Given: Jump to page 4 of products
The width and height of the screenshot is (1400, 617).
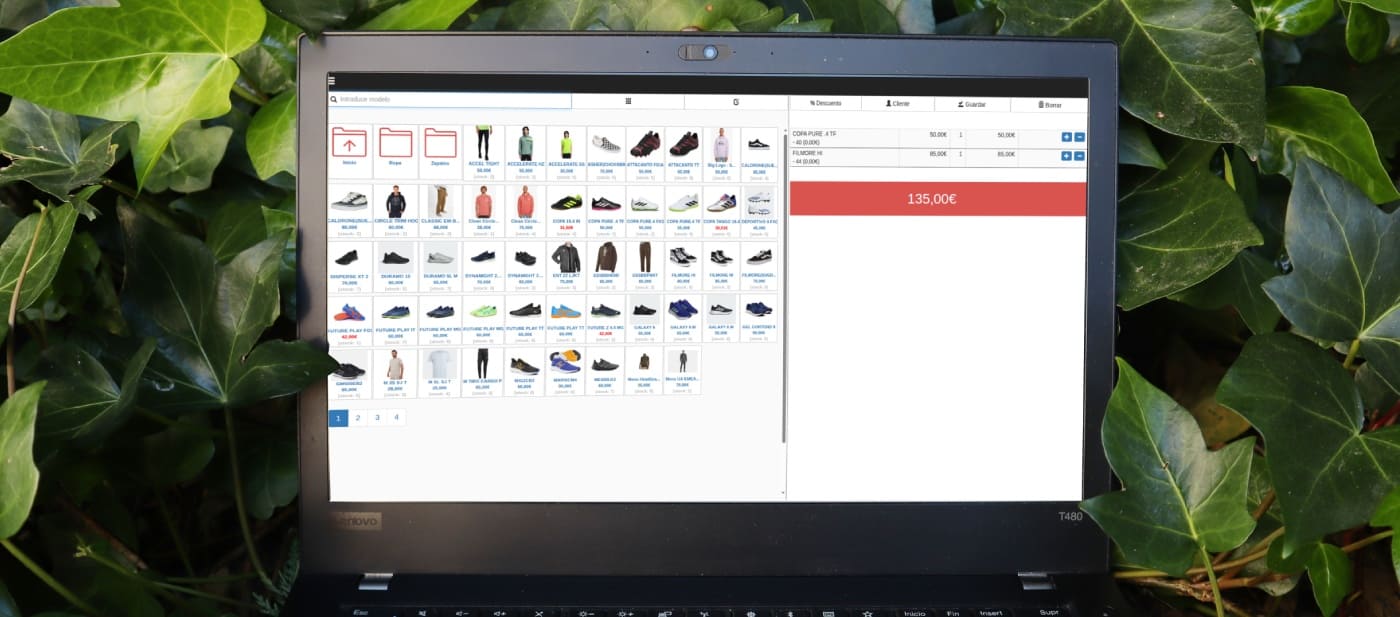Looking at the screenshot, I should [x=396, y=418].
